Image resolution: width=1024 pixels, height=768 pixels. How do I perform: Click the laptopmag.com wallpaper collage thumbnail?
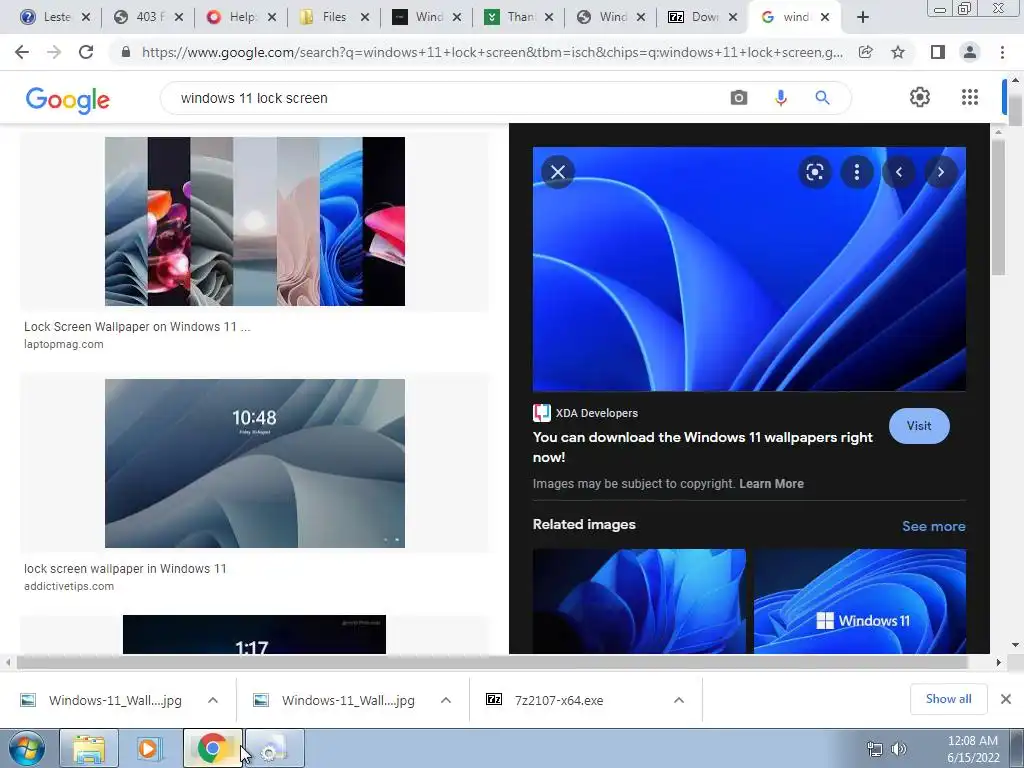[x=255, y=221]
